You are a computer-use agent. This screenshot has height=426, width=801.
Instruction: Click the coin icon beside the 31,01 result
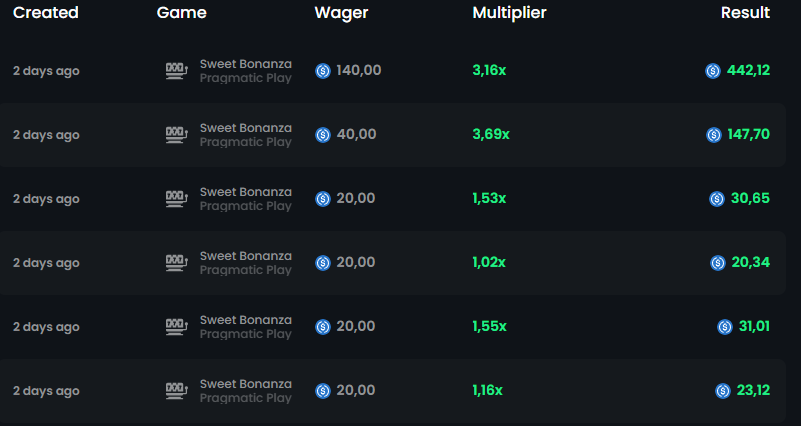tap(725, 326)
